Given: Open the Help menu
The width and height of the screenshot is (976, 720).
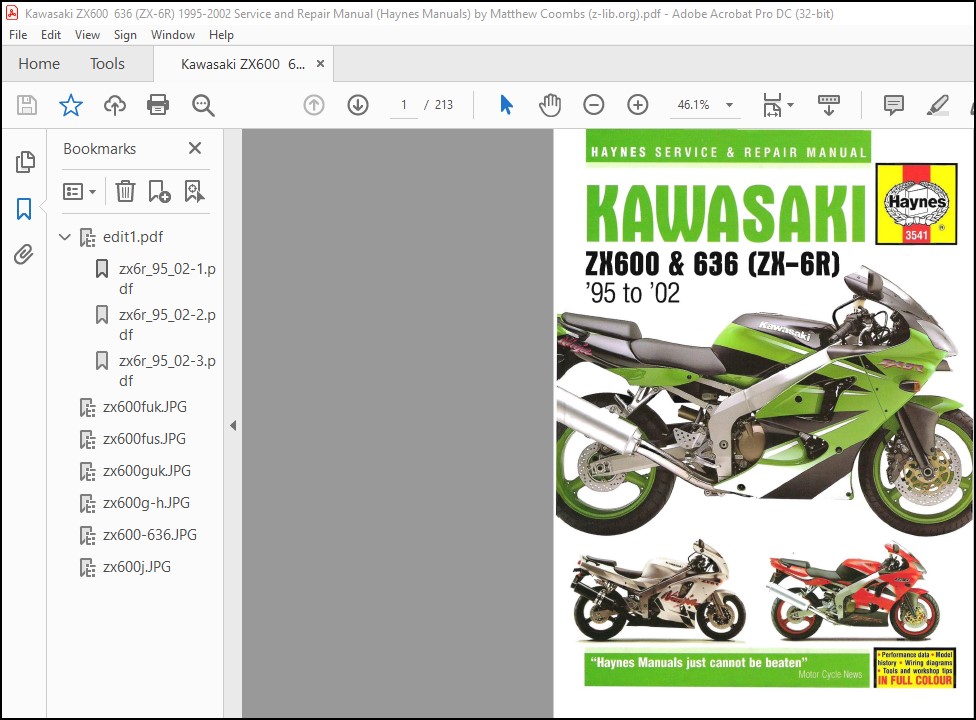Looking at the screenshot, I should coord(221,35).
